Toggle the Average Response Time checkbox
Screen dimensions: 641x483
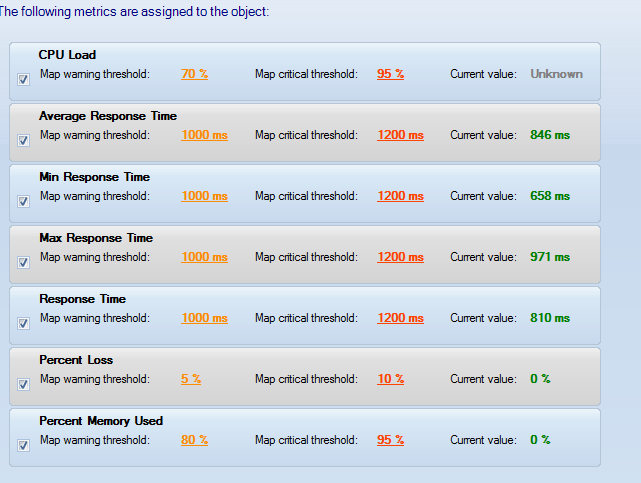coord(23,140)
